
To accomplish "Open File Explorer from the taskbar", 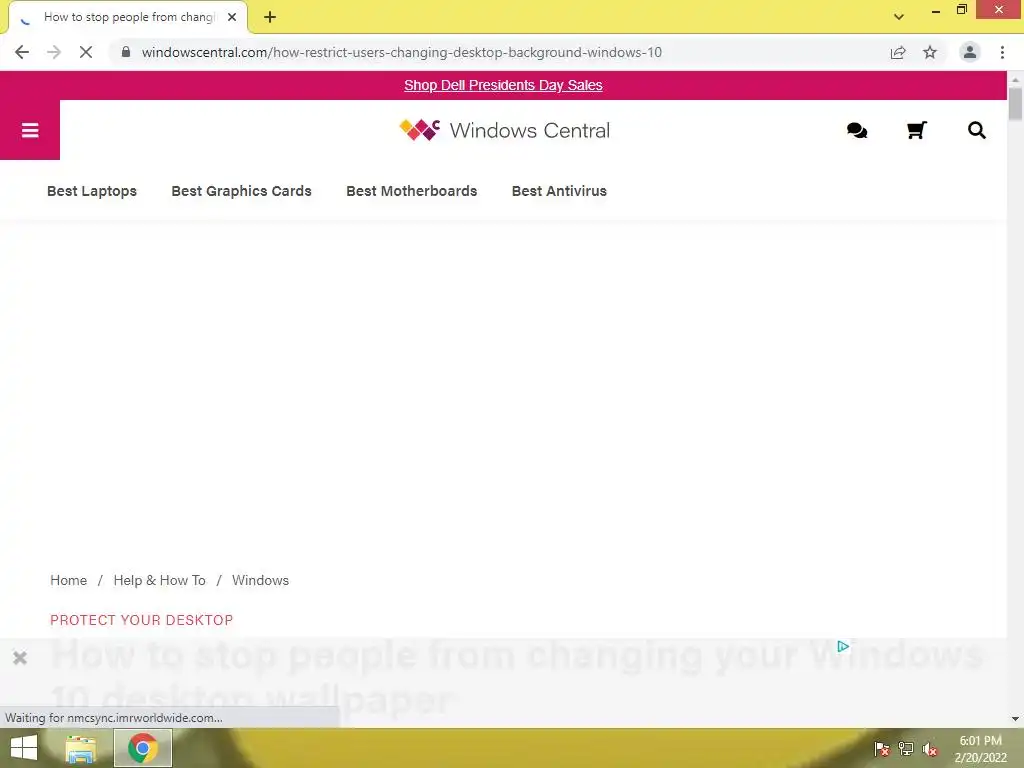I will coord(80,748).
